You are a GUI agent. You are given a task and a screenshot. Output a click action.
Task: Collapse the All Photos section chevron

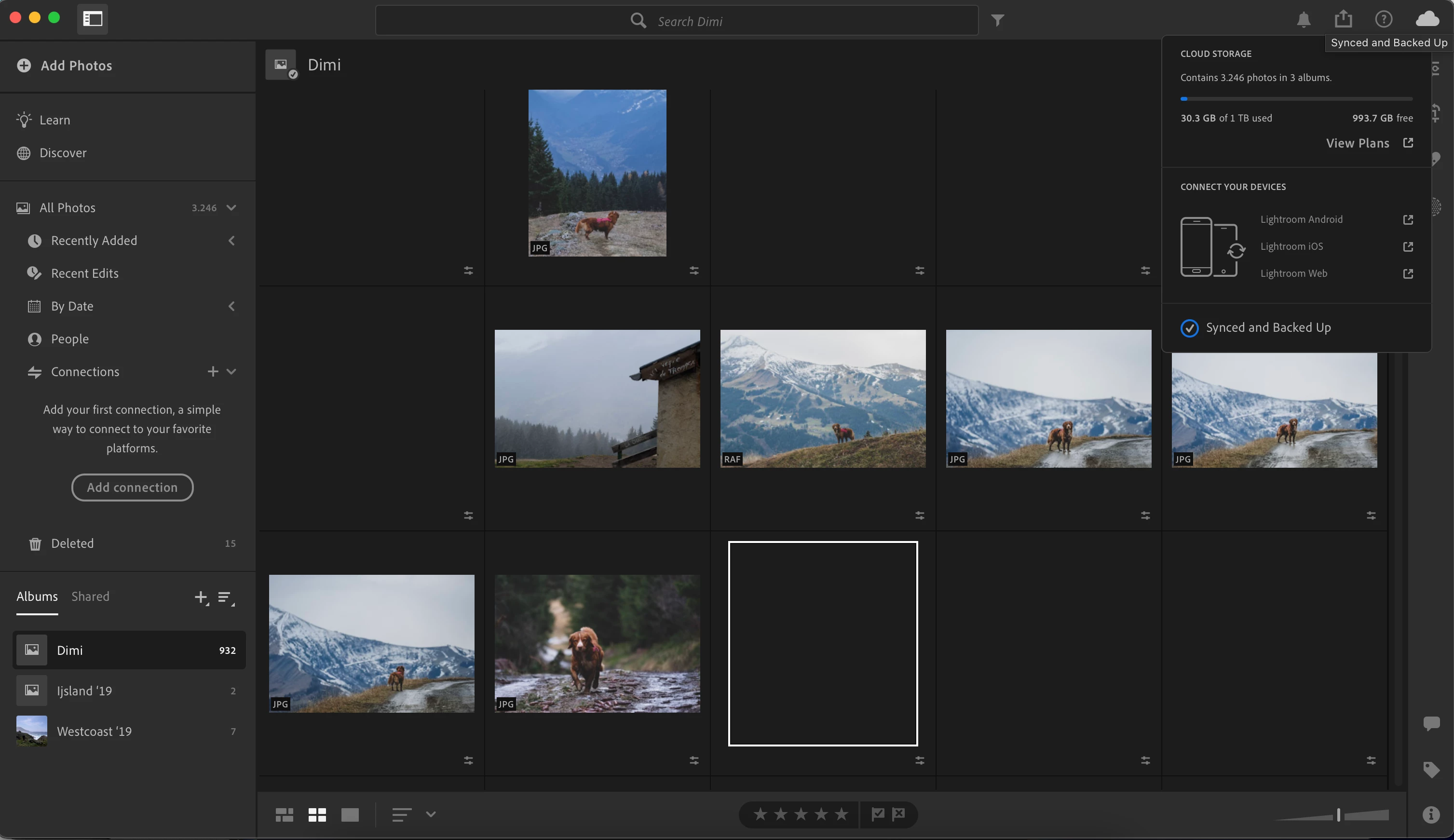tap(231, 208)
